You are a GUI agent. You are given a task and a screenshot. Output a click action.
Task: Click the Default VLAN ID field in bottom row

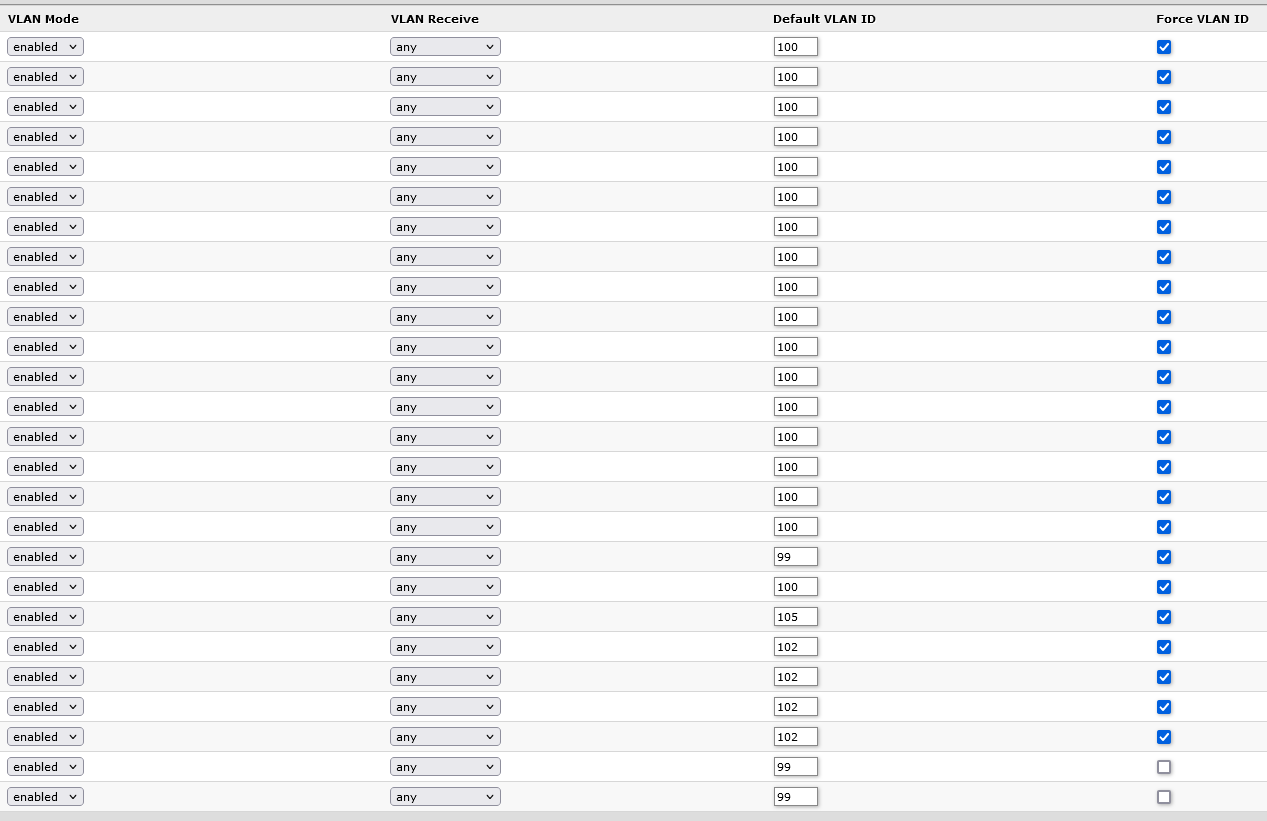796,797
